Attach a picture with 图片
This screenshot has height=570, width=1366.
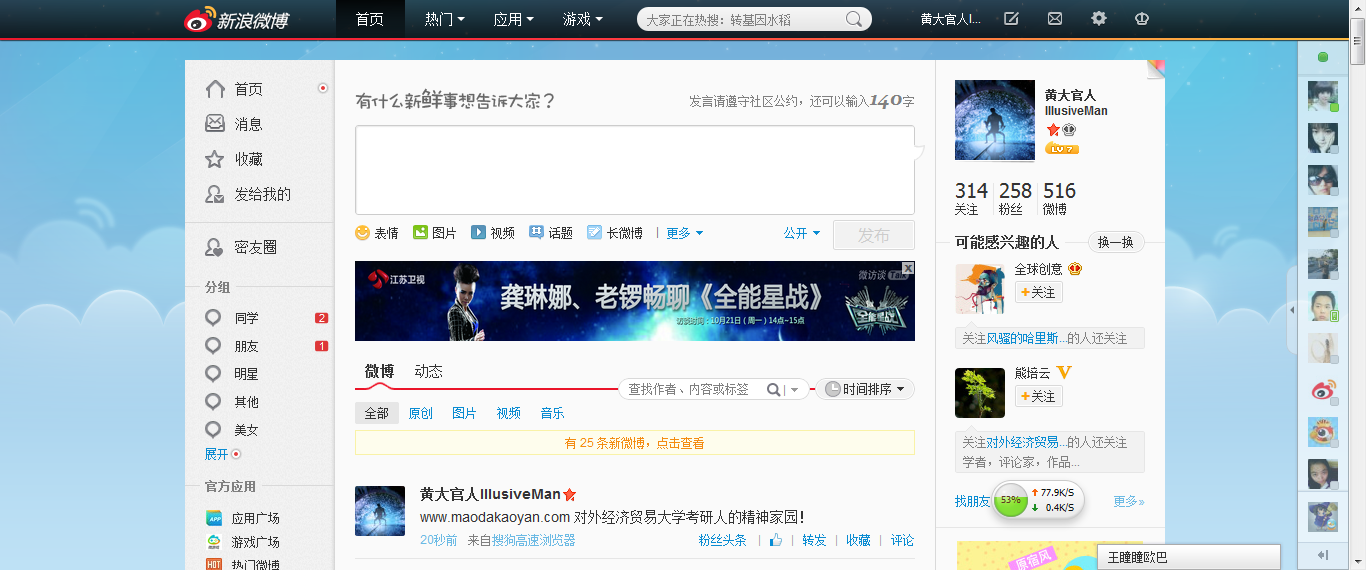click(435, 233)
